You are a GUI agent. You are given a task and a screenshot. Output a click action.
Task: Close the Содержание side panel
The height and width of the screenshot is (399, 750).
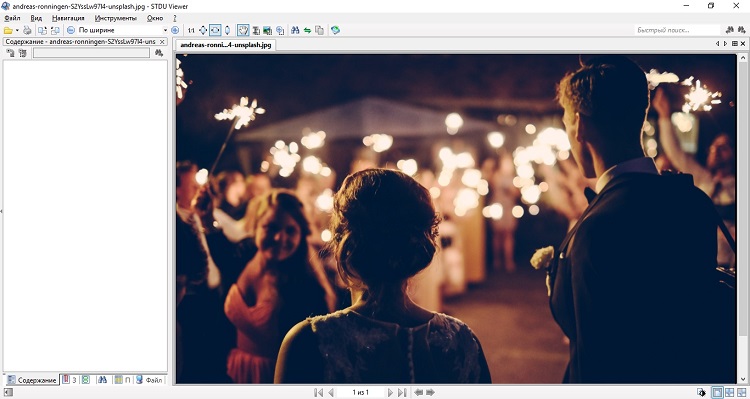pos(162,42)
